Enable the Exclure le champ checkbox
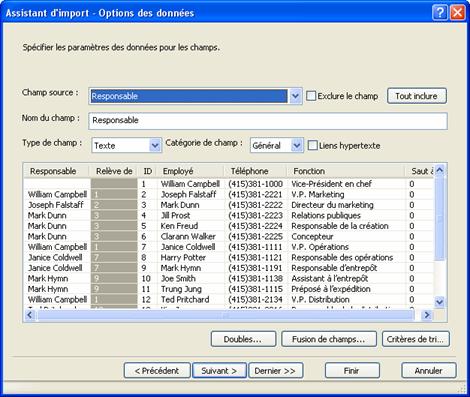This screenshot has height=397, width=470. 311,96
